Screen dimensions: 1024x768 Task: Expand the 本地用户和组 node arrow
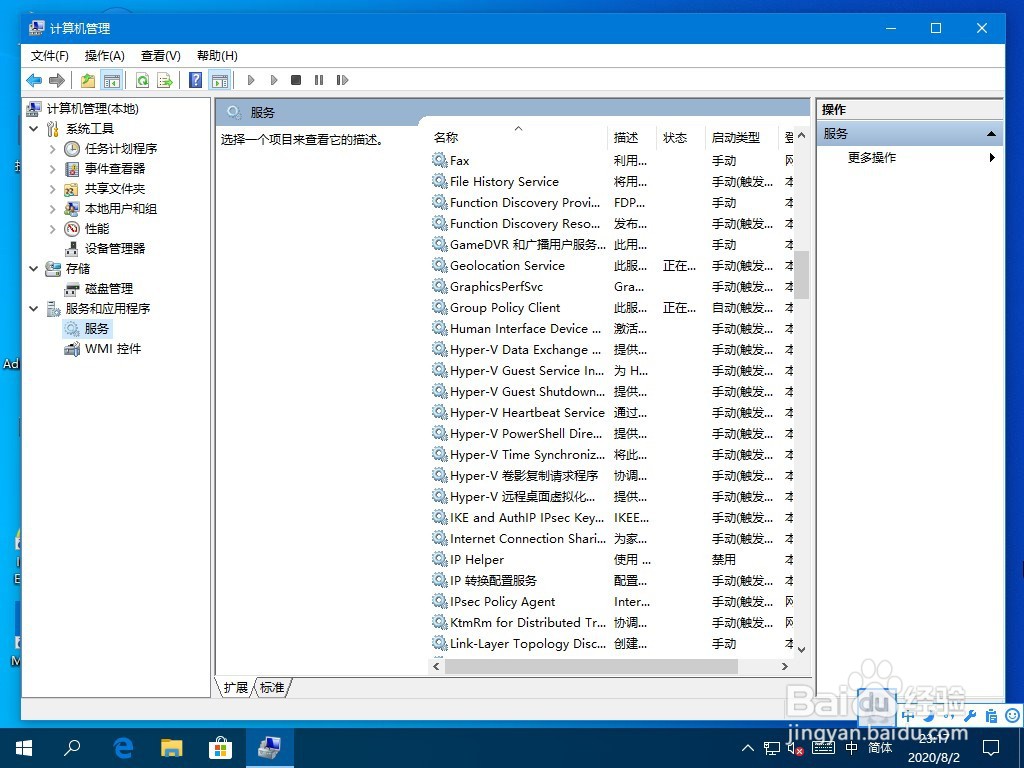53,209
